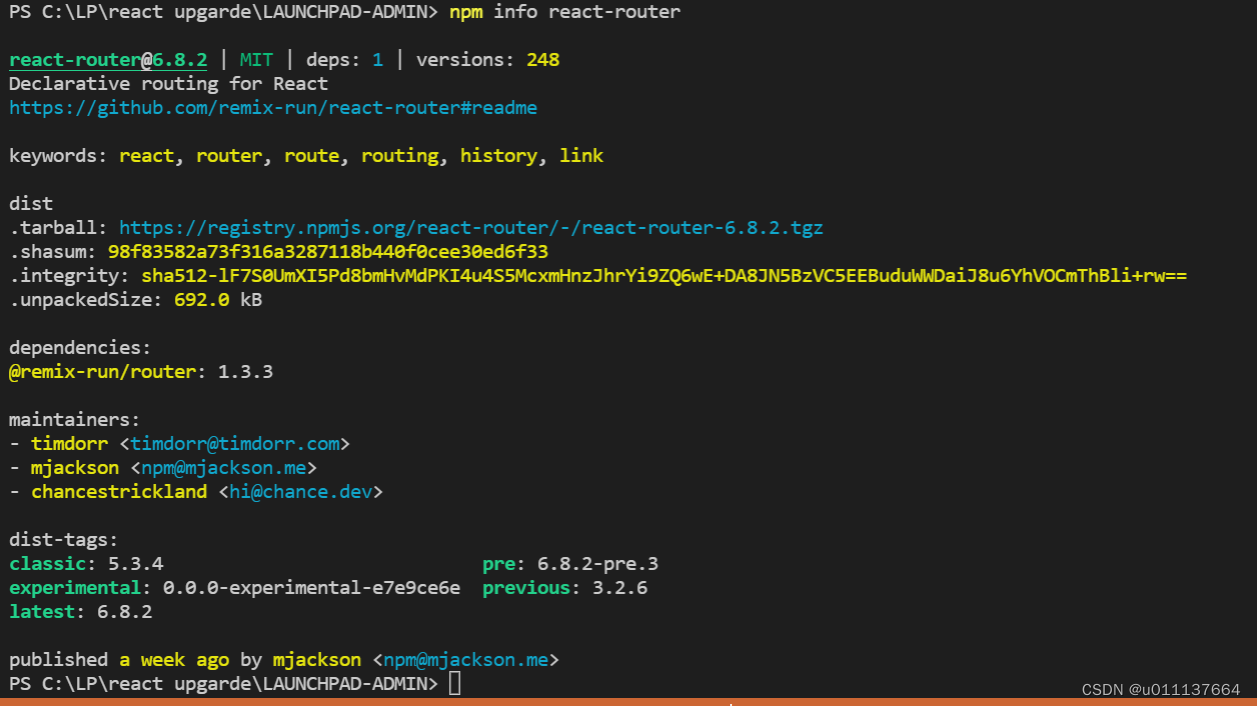Open the GitHub react-router readme URL

pos(272,107)
